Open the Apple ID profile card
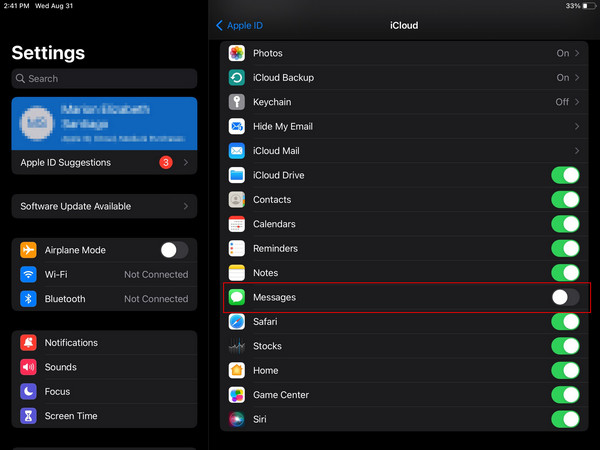Screen dimensions: 600x450 pyautogui.click(x=104, y=123)
